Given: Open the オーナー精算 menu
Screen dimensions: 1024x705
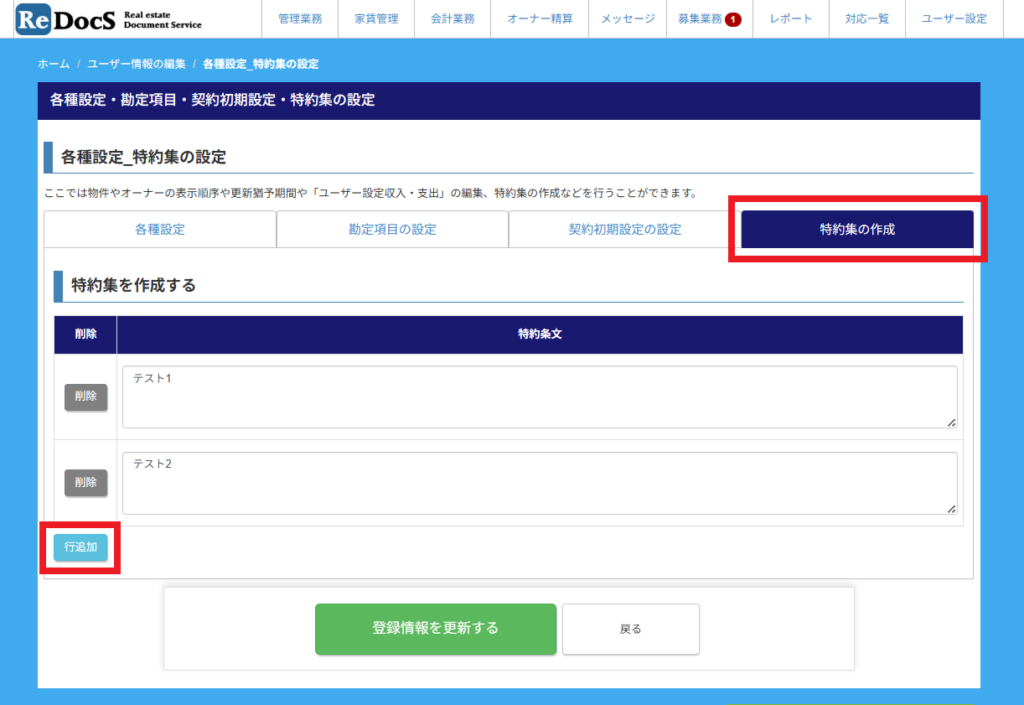Looking at the screenshot, I should point(540,19).
